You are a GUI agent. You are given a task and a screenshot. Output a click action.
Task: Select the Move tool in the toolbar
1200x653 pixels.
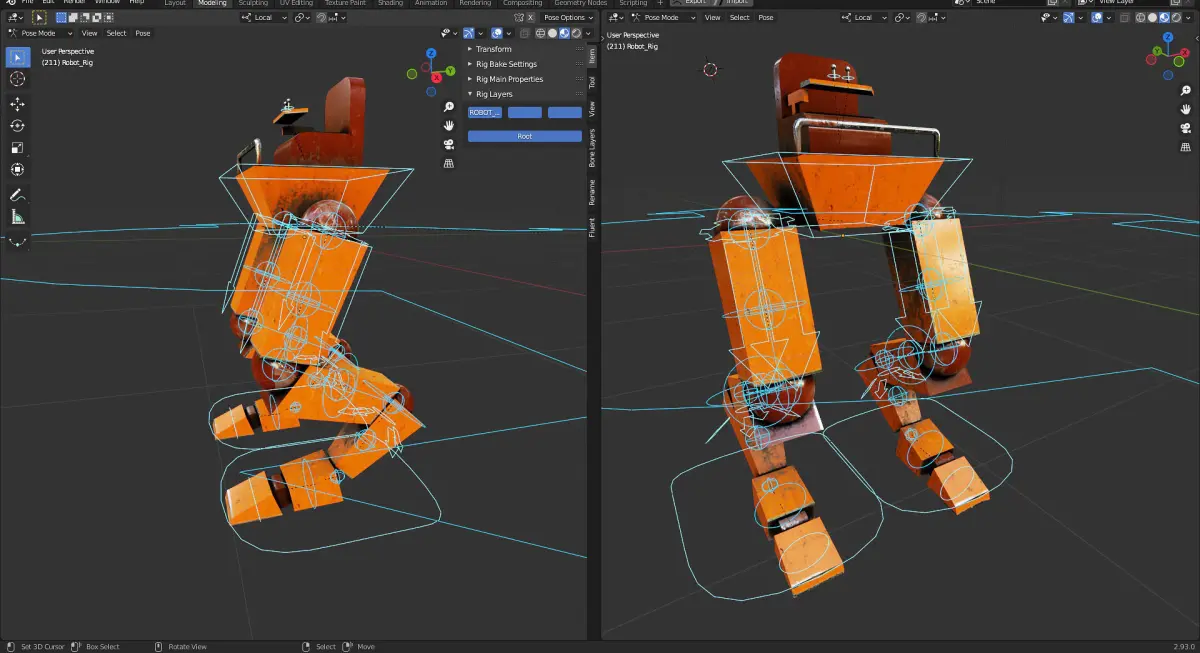click(x=18, y=104)
